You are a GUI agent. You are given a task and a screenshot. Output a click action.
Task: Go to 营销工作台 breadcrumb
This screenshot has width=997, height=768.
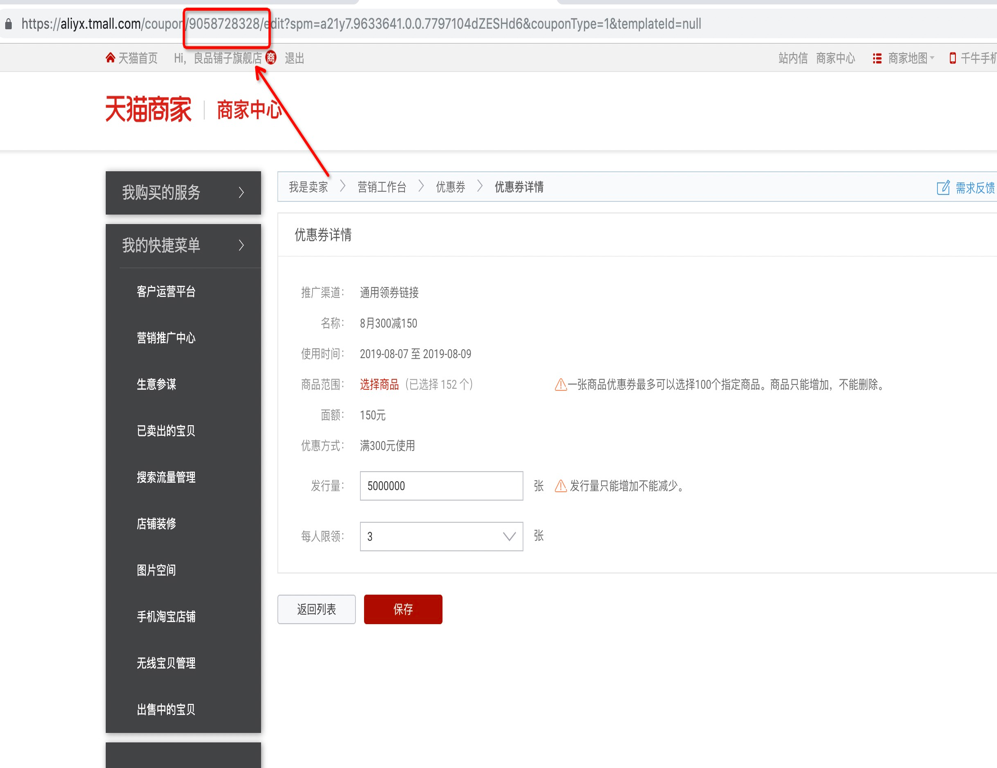(382, 187)
